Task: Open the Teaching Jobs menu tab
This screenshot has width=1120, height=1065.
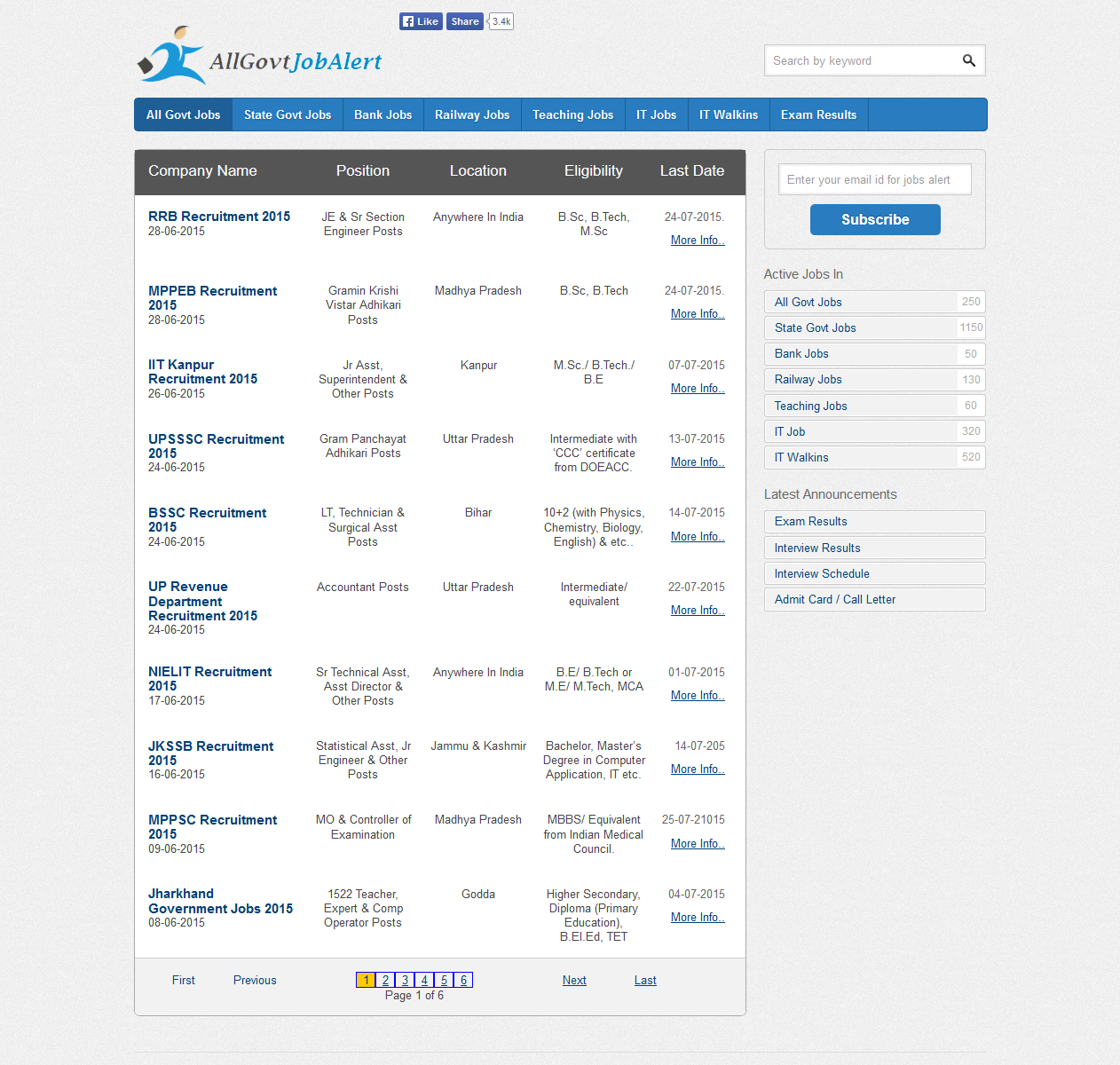Action: coord(573,114)
